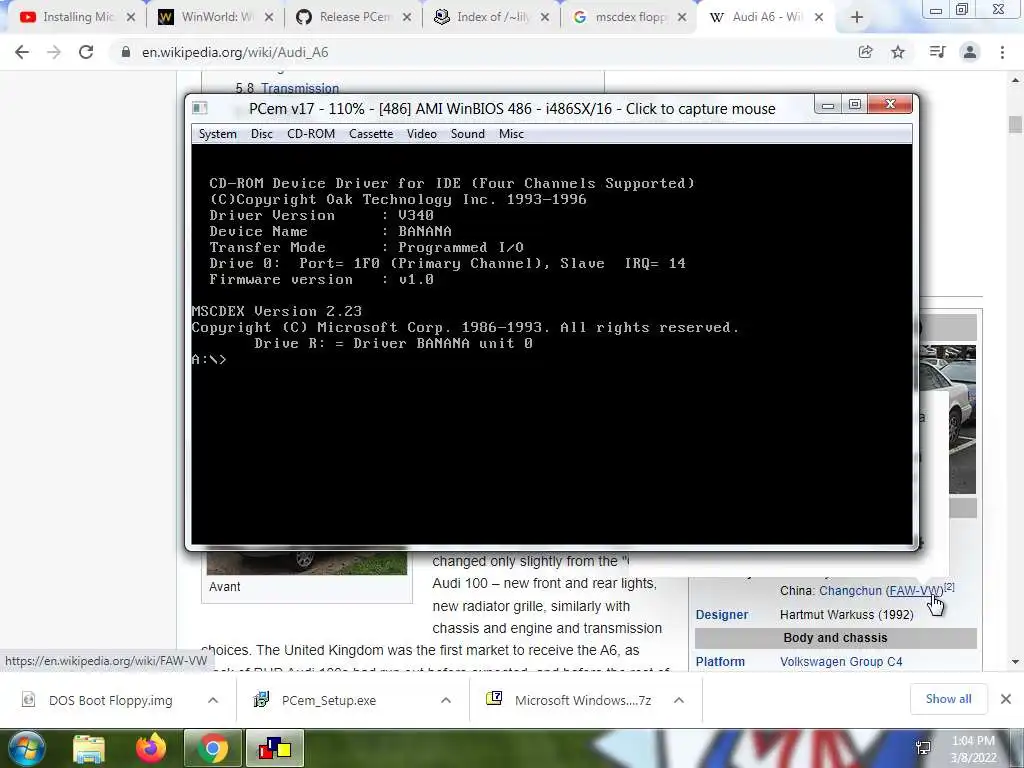The width and height of the screenshot is (1024, 768).
Task: Open PCem Sound menu
Action: point(468,134)
